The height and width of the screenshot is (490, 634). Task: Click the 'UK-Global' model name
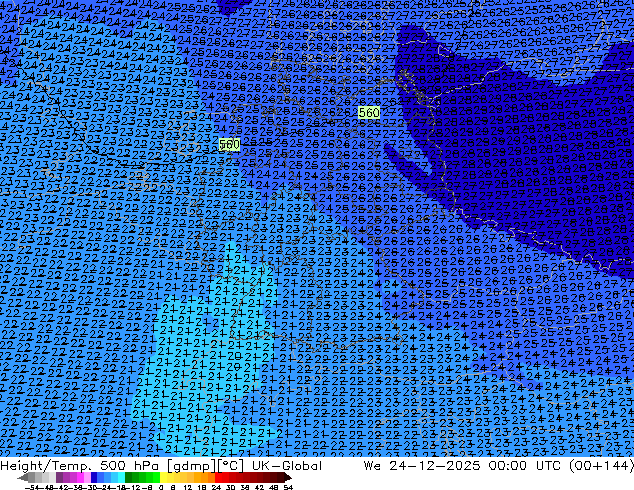287,466
